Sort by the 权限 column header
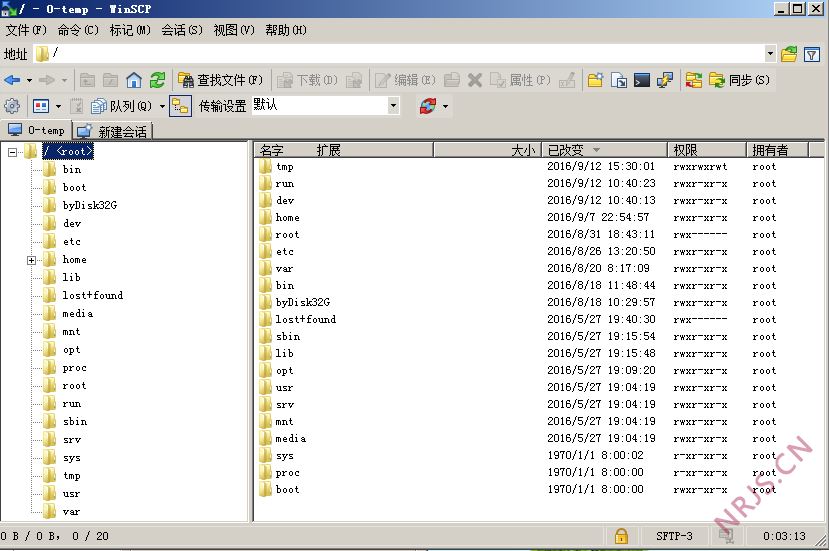This screenshot has height=551, width=829. pyautogui.click(x=707, y=150)
